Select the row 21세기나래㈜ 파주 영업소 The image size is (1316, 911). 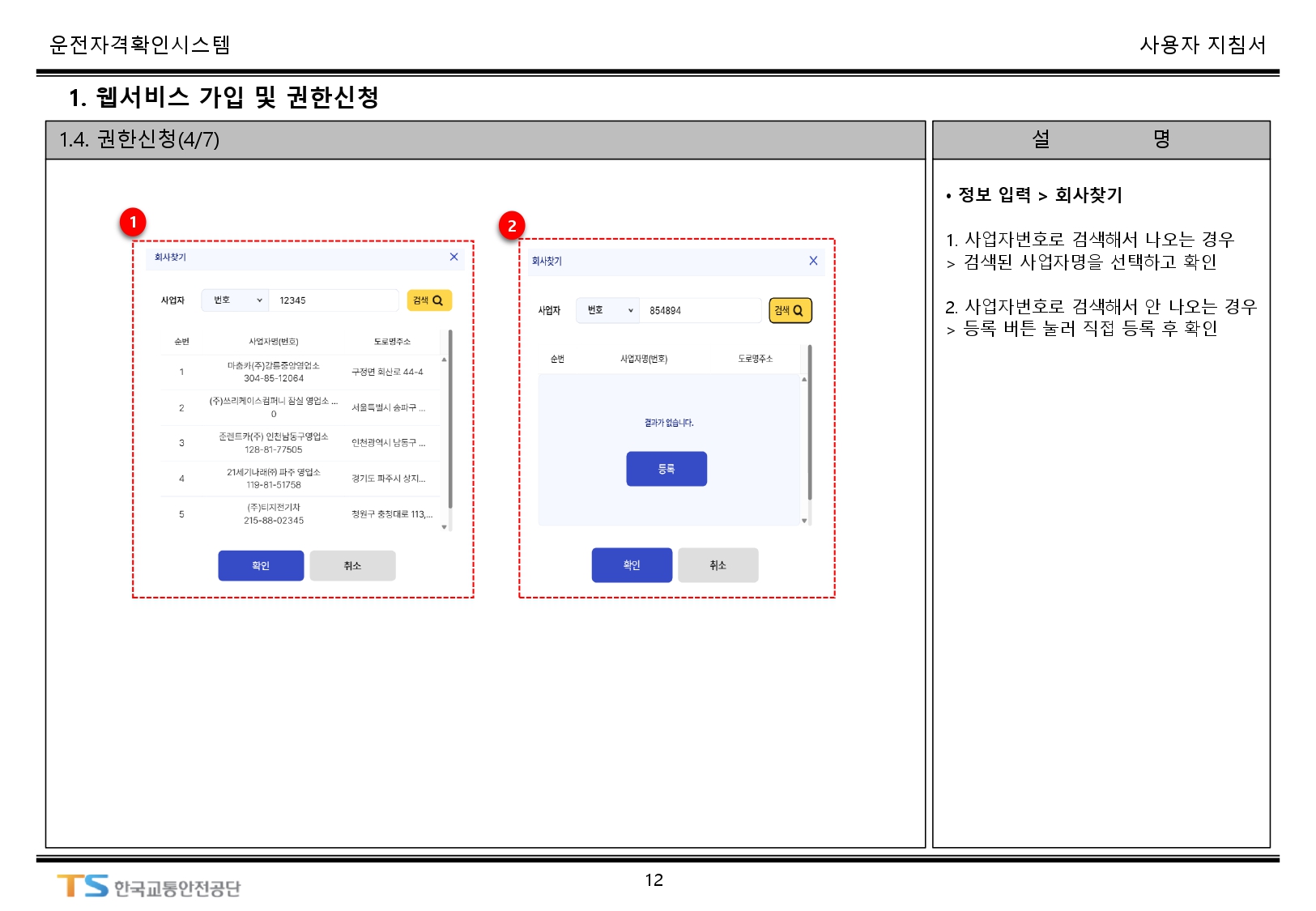pos(274,479)
